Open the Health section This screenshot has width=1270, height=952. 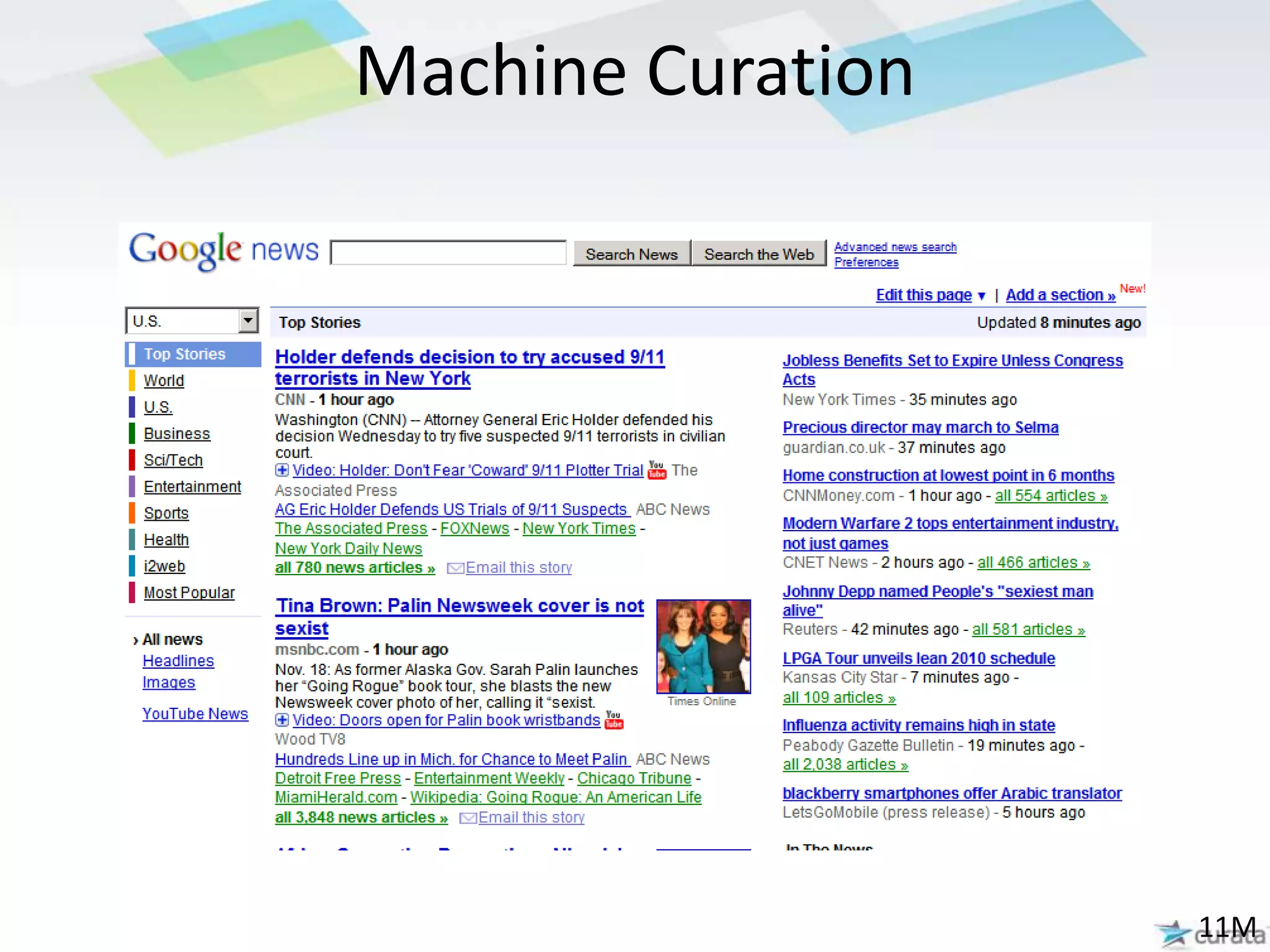pyautogui.click(x=166, y=540)
